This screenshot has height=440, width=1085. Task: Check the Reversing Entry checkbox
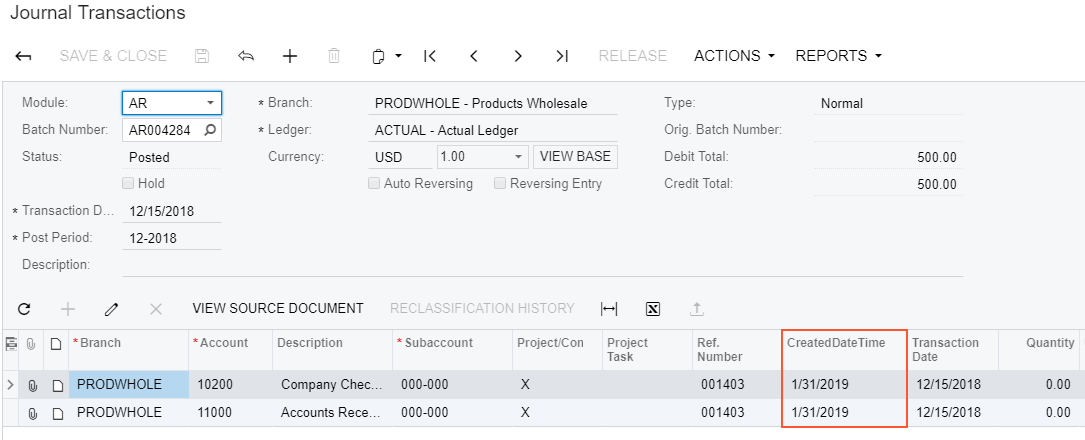(500, 184)
